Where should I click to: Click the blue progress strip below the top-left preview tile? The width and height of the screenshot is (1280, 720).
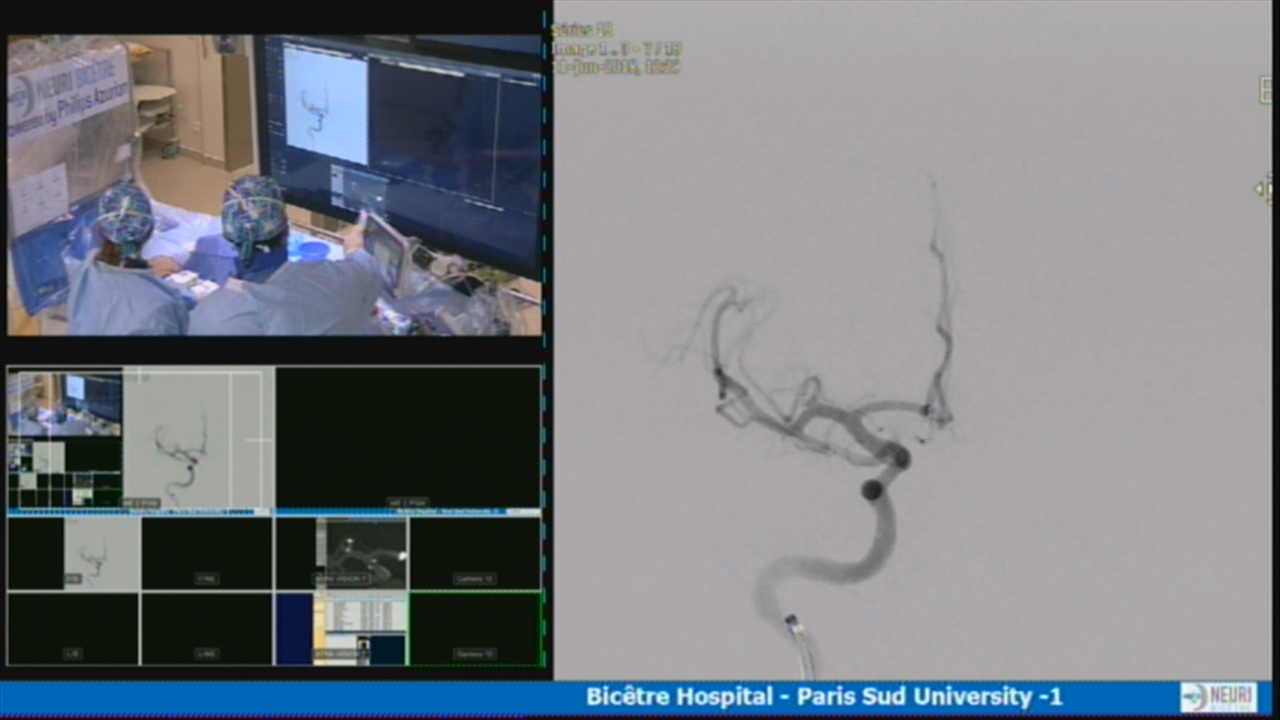[x=140, y=513]
